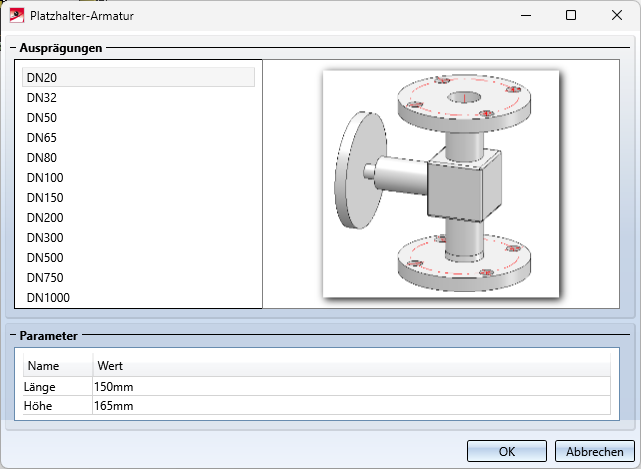
Task: Select the DN32 variant
Action: (138, 98)
